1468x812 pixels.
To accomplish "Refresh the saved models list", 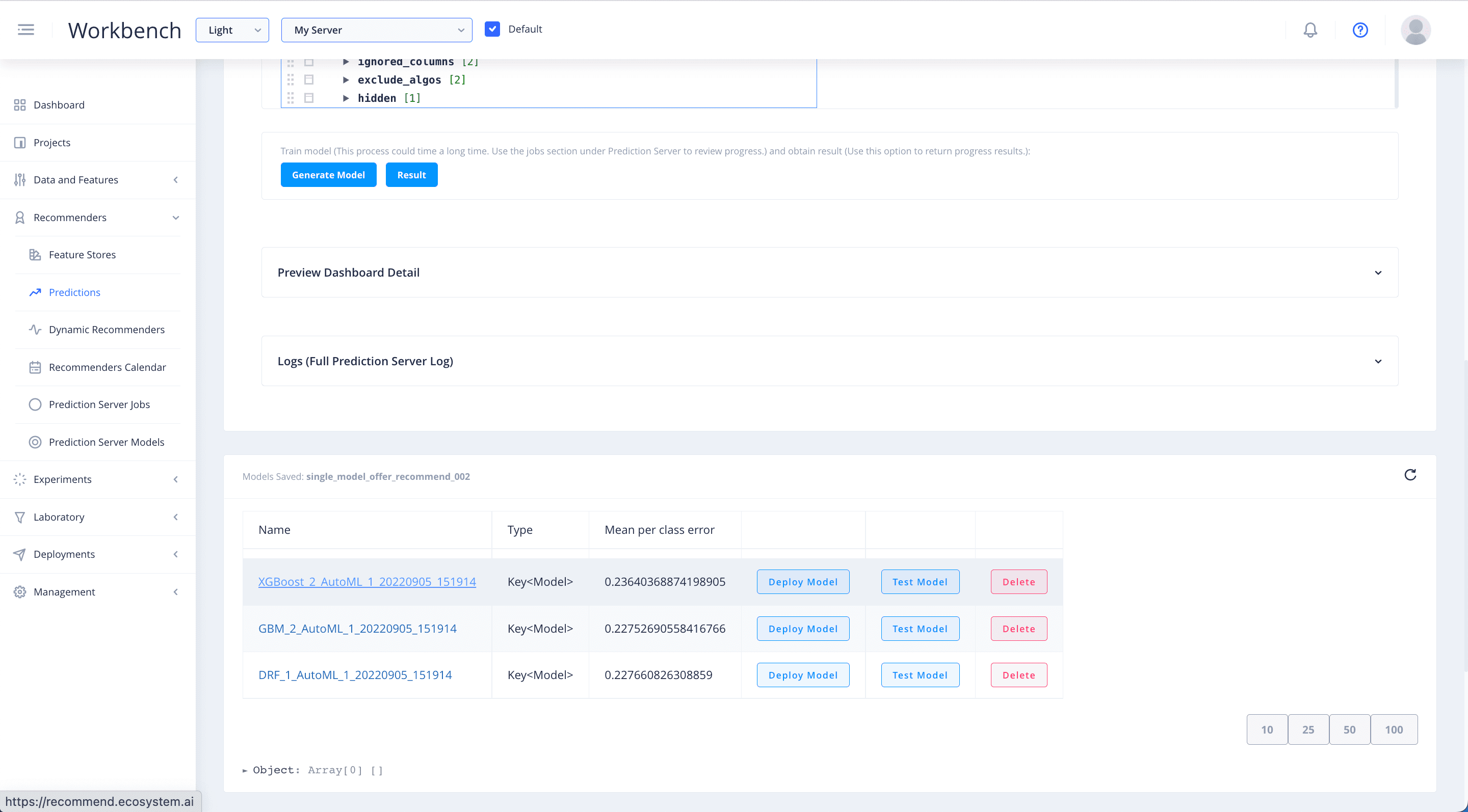I will pos(1410,475).
